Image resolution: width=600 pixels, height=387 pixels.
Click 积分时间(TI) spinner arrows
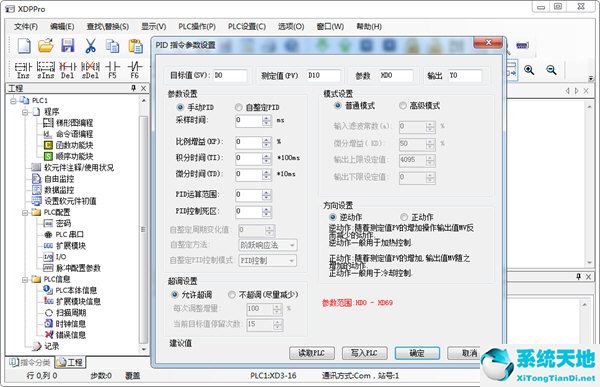[267, 158]
